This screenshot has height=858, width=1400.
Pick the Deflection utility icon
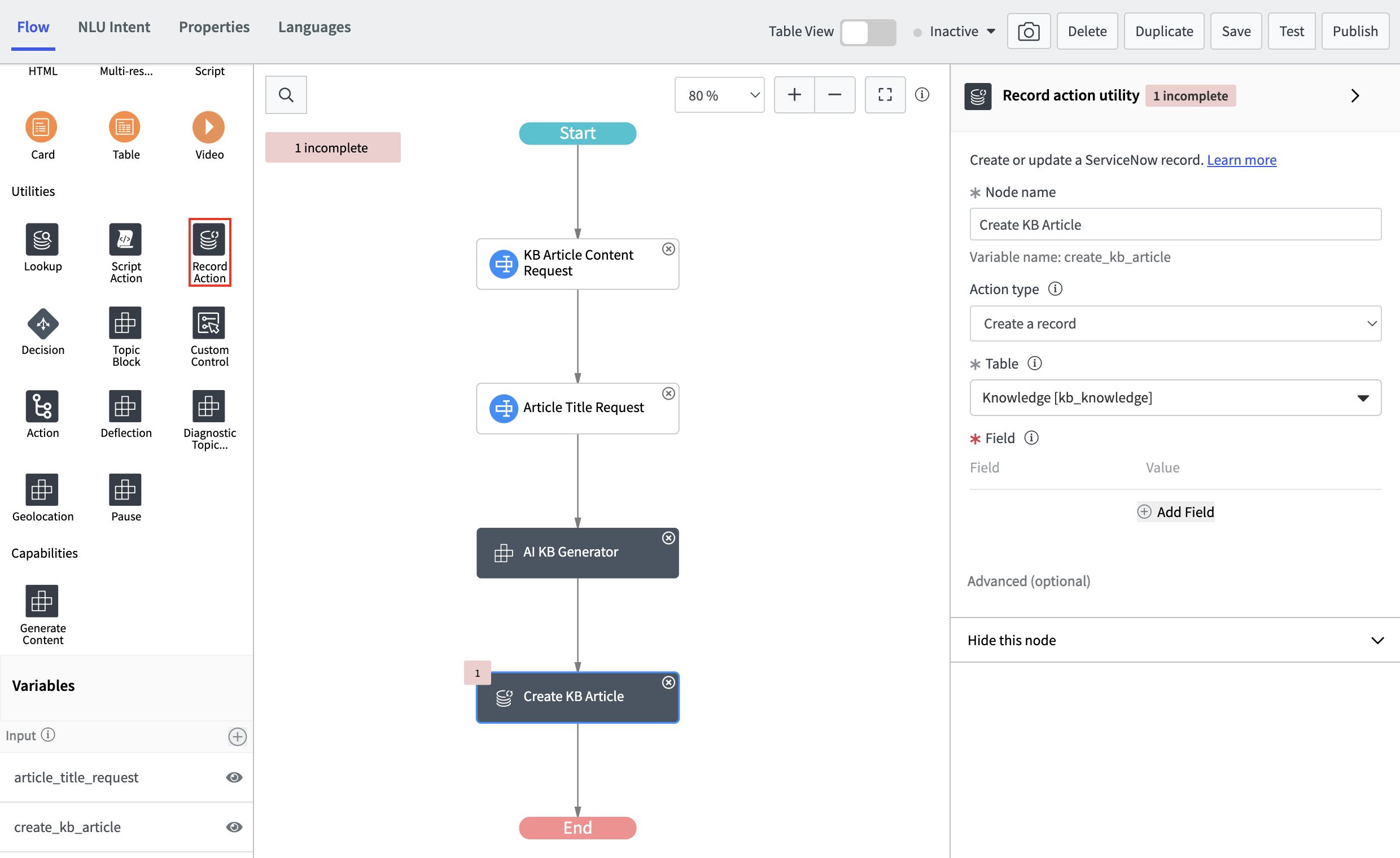pos(125,406)
